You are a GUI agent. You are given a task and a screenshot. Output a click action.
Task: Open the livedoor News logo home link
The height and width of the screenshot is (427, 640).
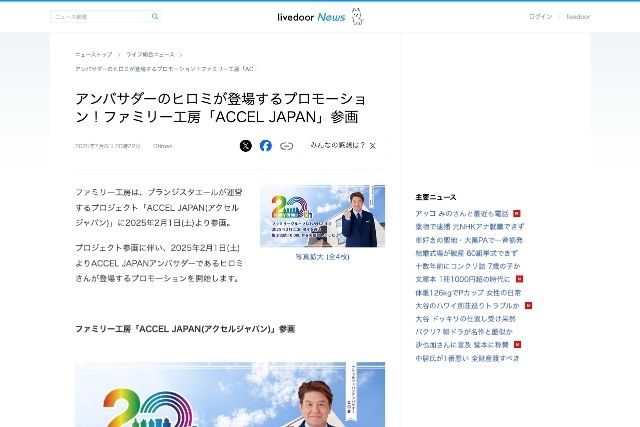coord(320,17)
